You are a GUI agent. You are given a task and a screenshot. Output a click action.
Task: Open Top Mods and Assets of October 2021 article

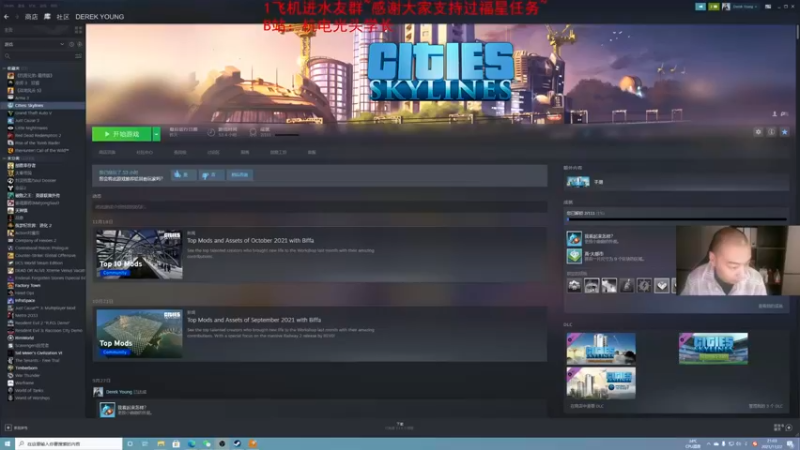click(251, 240)
